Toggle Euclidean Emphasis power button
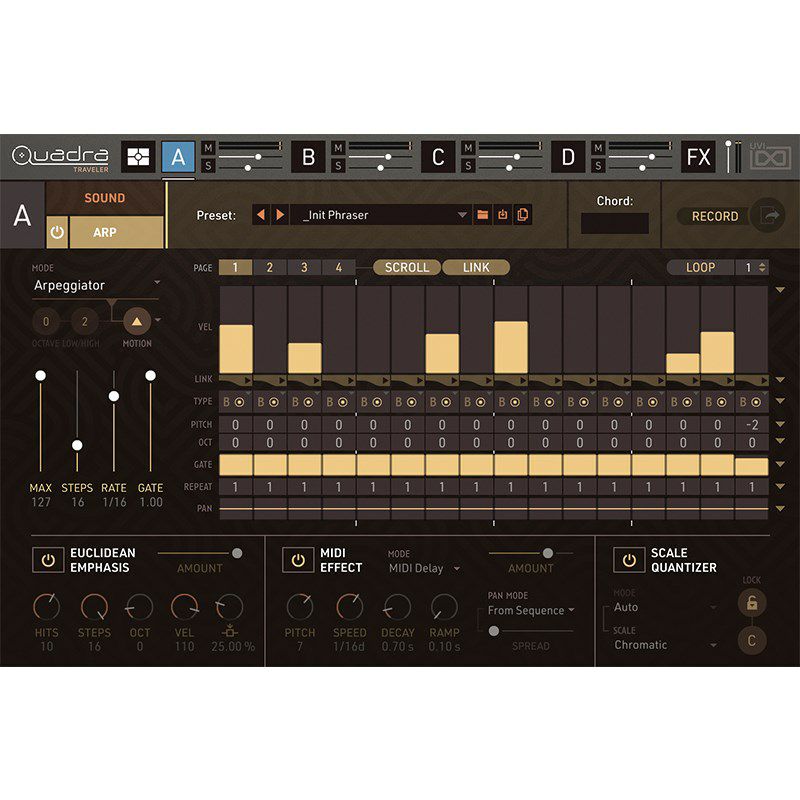 coord(48,560)
